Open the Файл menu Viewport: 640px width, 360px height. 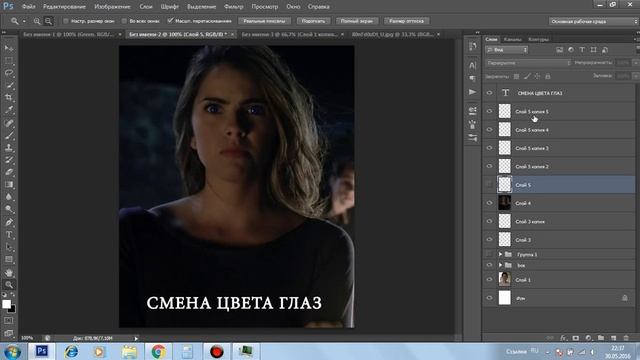click(29, 7)
